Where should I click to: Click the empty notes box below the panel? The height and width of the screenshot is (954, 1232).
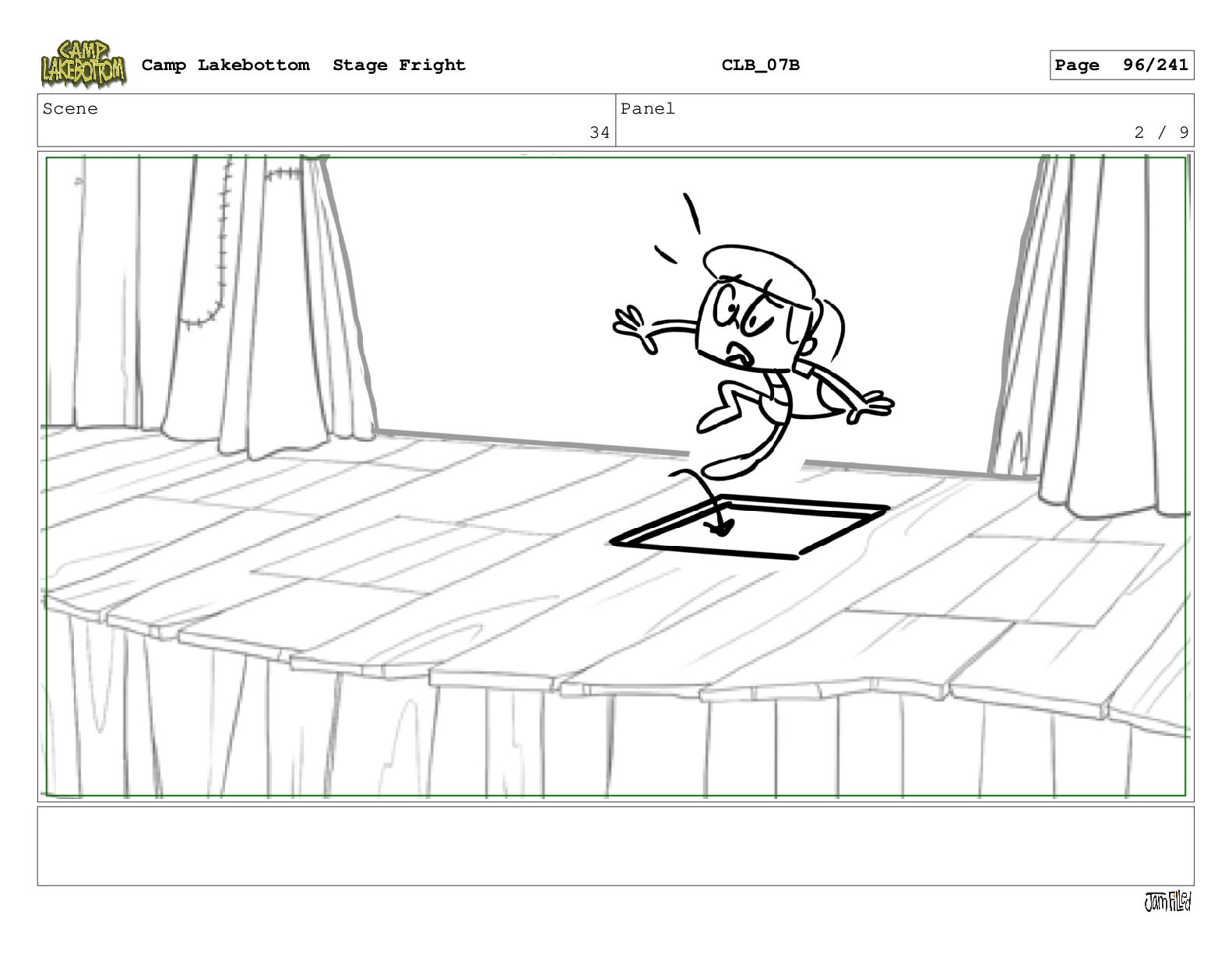point(615,846)
